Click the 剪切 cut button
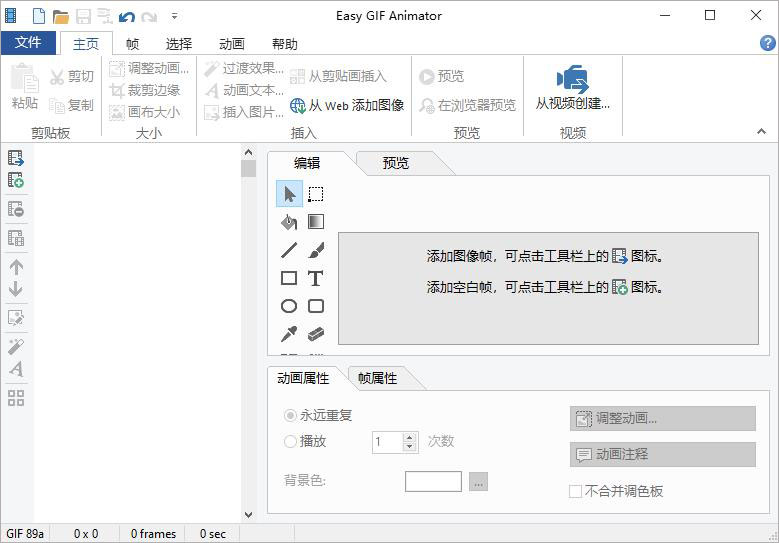The width and height of the screenshot is (779, 543). pos(72,76)
